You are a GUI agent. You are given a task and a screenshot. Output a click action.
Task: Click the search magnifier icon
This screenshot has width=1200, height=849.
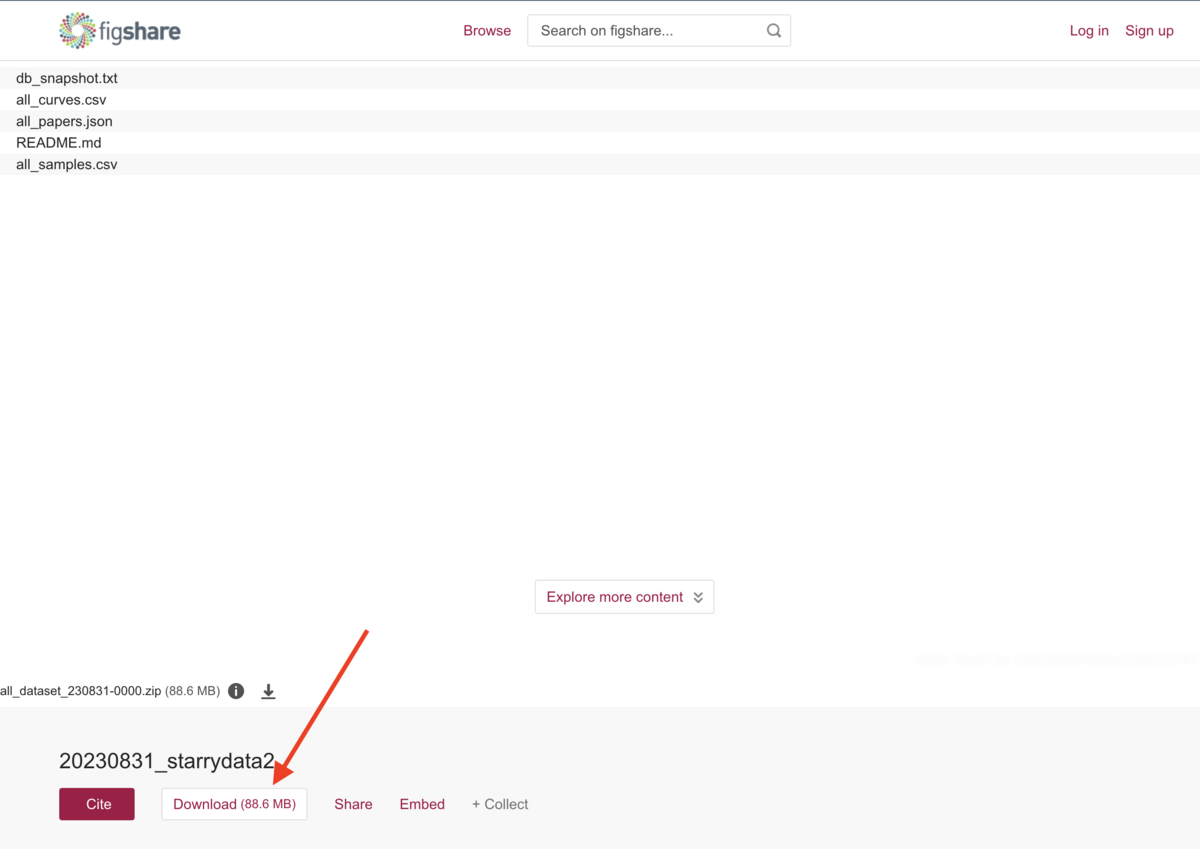[x=773, y=31]
